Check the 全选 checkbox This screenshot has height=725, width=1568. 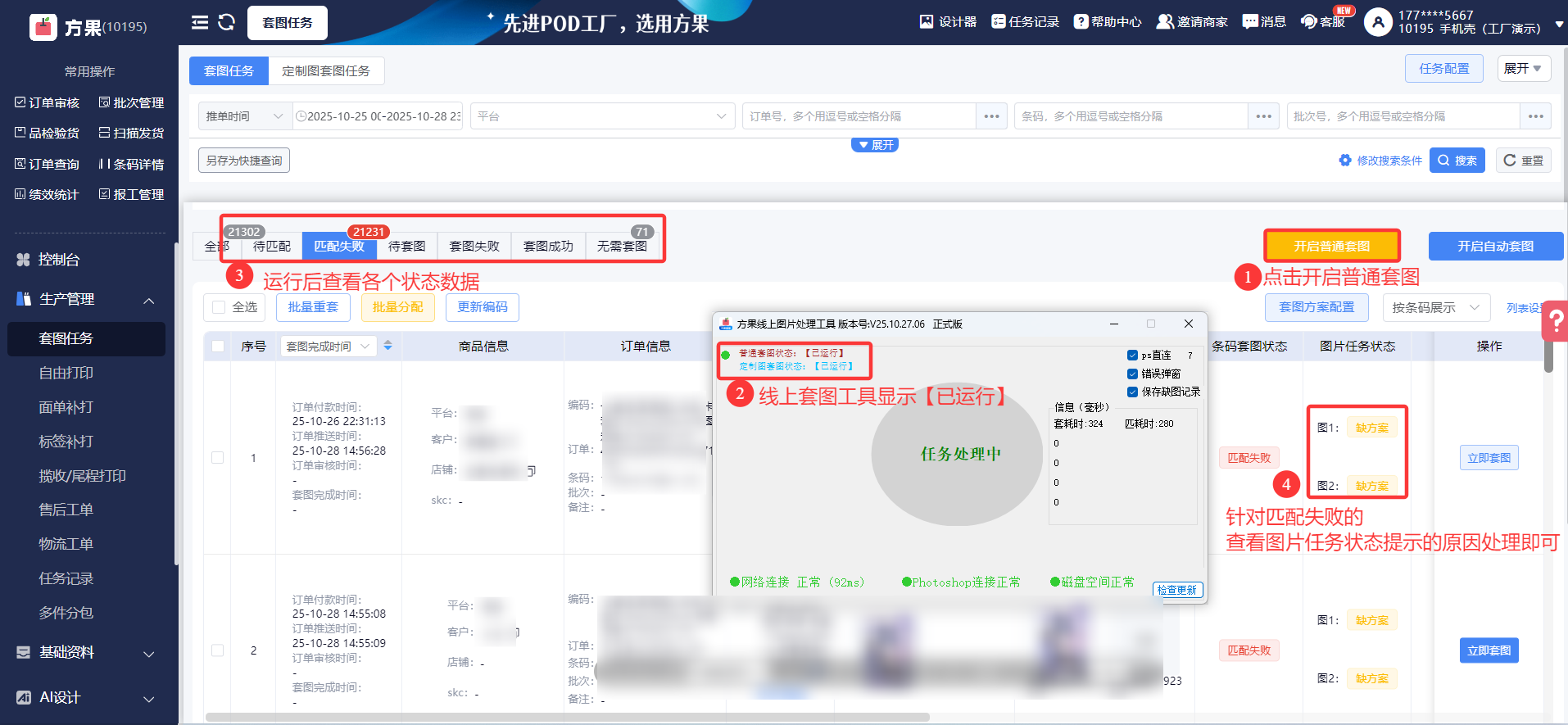(219, 307)
